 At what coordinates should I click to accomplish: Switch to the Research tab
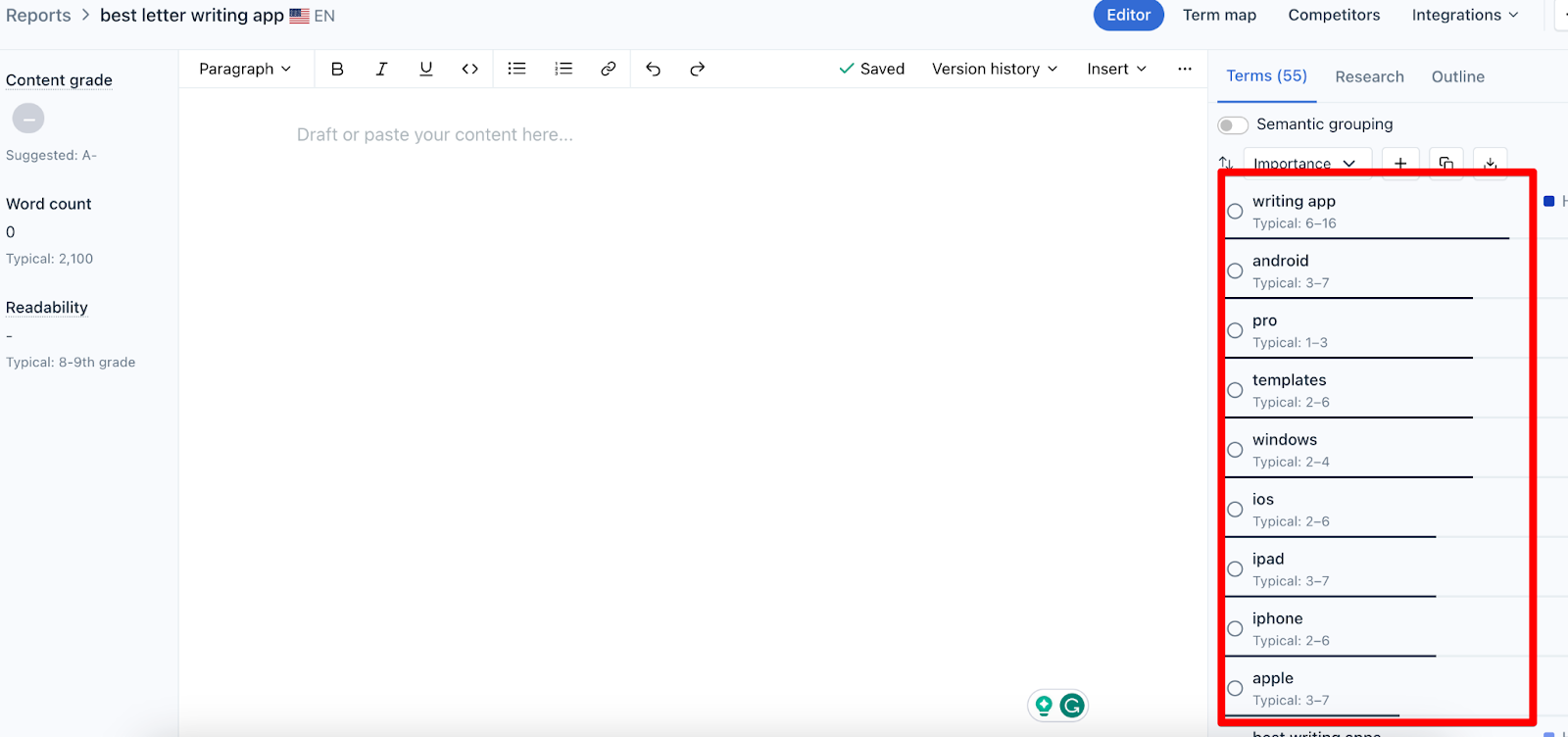1369,76
